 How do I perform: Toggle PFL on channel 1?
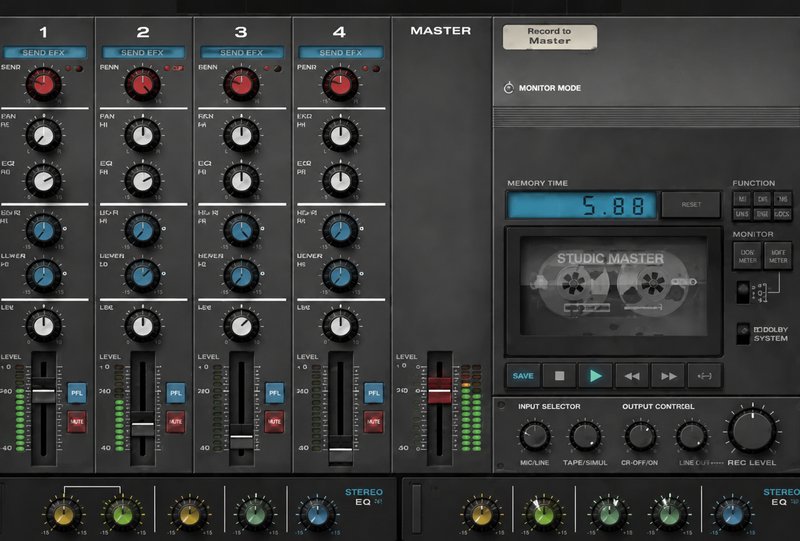[77, 393]
